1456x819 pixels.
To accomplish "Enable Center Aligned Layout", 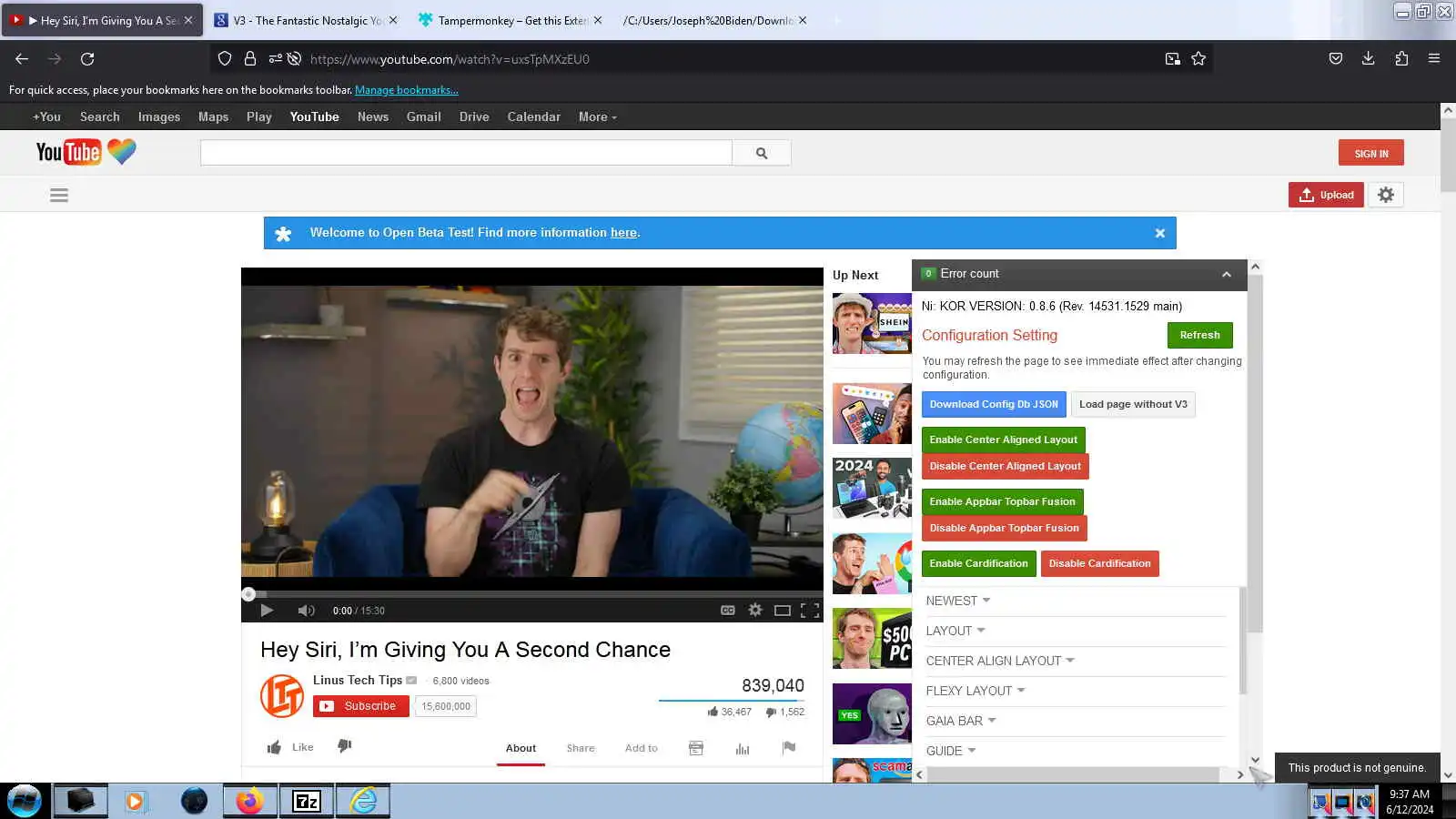I will point(1003,440).
